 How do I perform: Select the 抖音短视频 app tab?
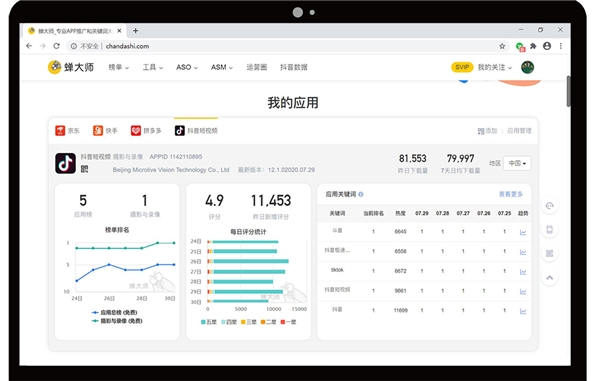tap(196, 131)
